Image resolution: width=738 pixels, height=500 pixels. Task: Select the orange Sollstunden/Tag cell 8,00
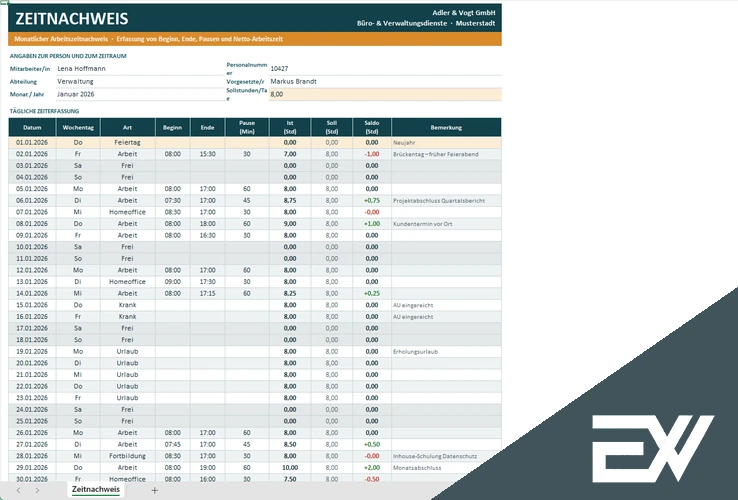385,94
